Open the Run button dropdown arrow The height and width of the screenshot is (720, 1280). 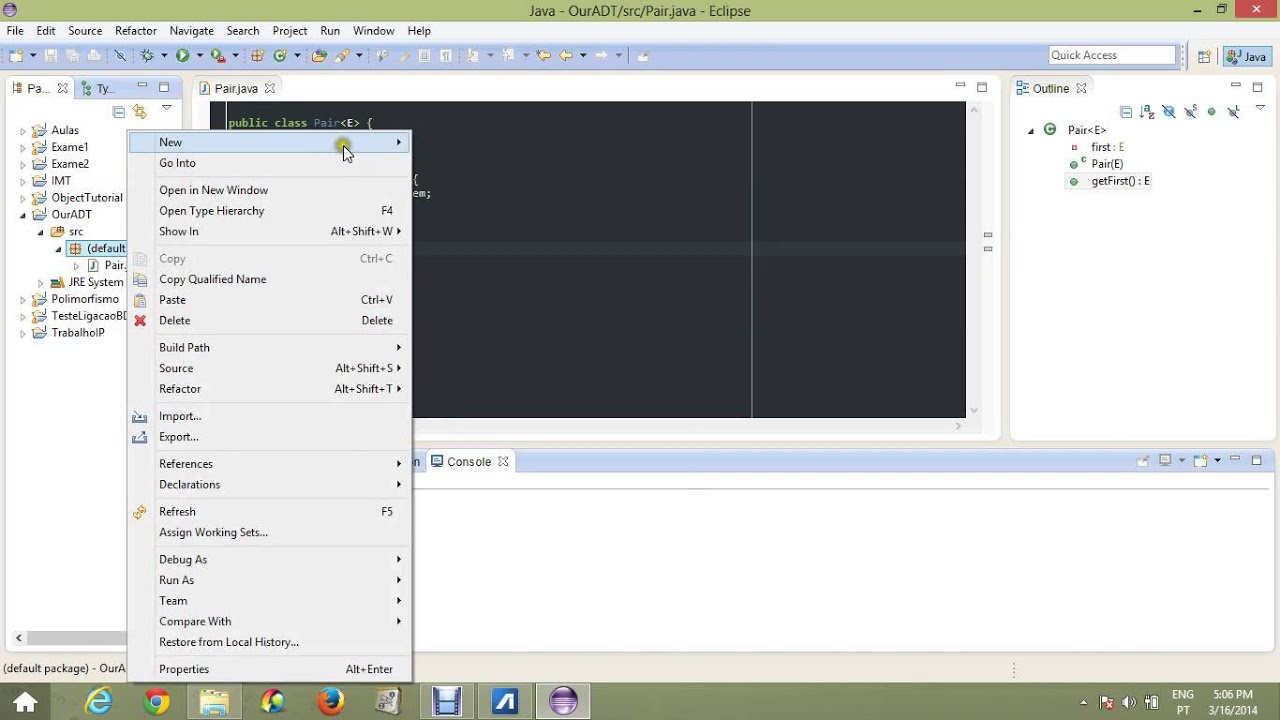tap(198, 56)
